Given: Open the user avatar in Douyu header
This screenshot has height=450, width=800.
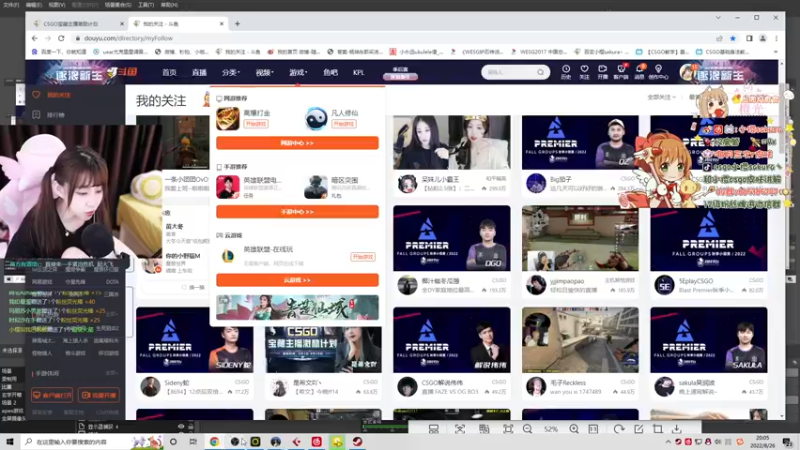Looking at the screenshot, I should (687, 72).
